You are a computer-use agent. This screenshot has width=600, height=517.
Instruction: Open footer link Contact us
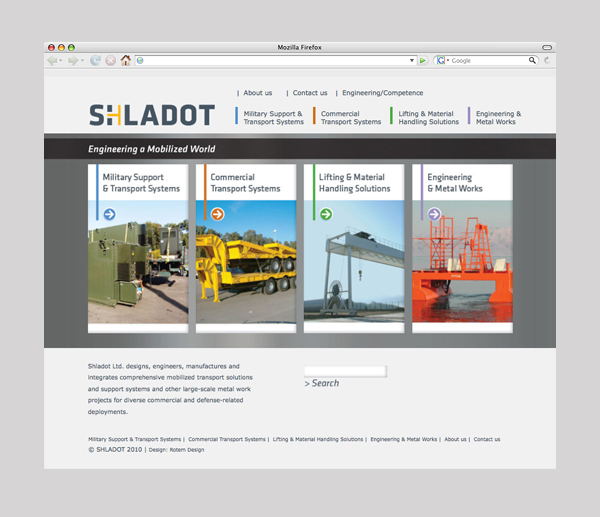(x=487, y=439)
